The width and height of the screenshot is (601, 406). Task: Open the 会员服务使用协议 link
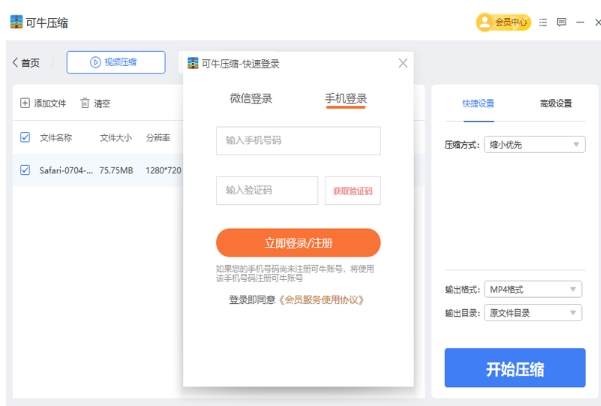(320, 300)
